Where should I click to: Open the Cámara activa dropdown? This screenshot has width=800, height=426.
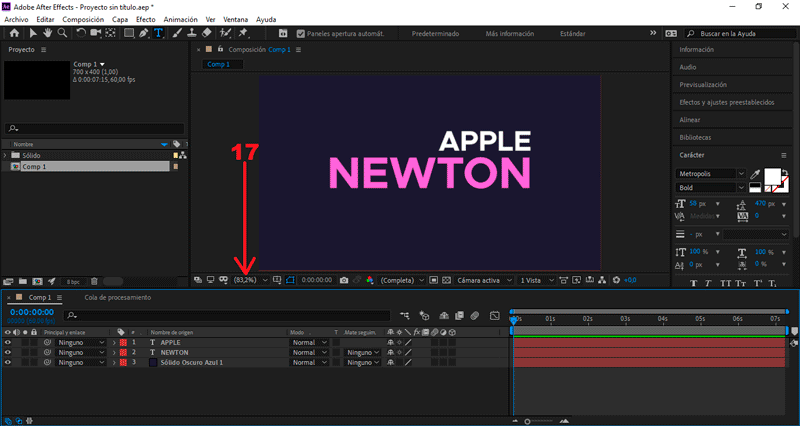pos(484,280)
